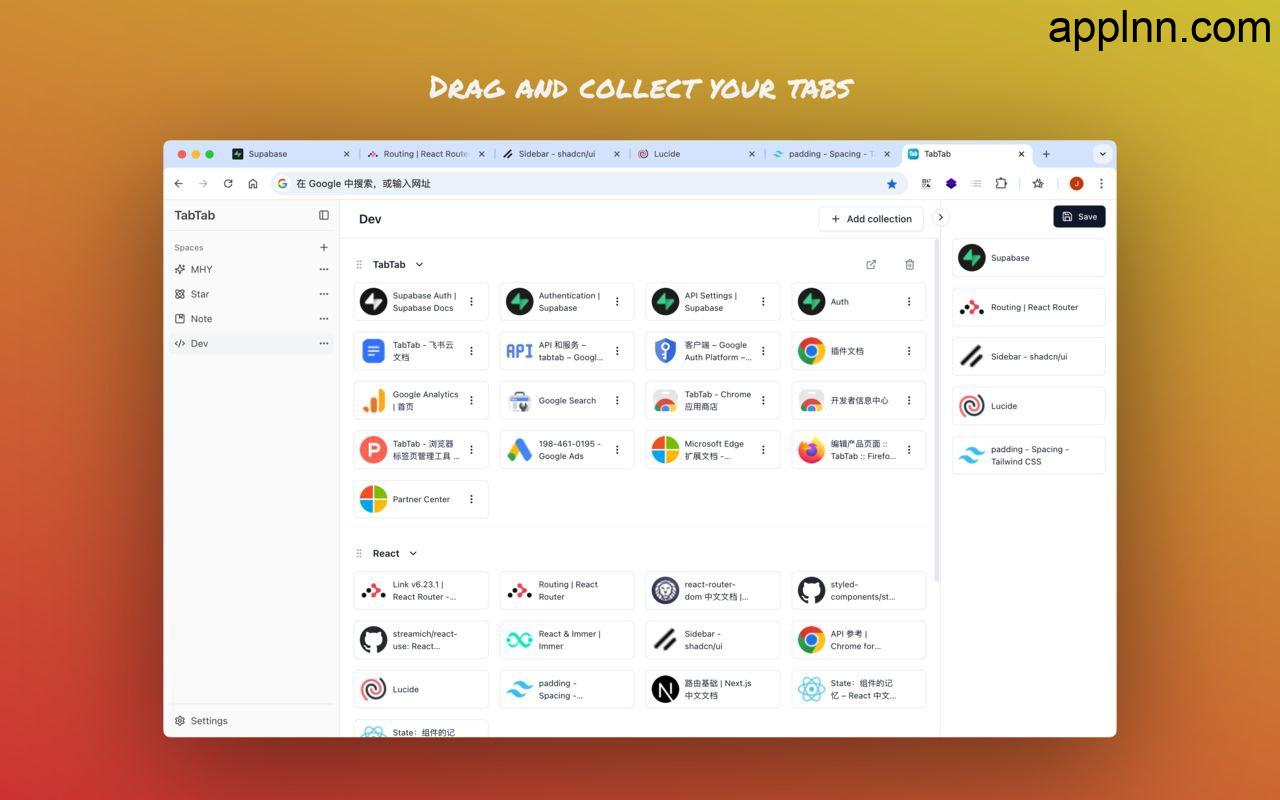Screen dimensions: 1280x800
Task: Bookmark this page with star icon
Action: pos(891,184)
